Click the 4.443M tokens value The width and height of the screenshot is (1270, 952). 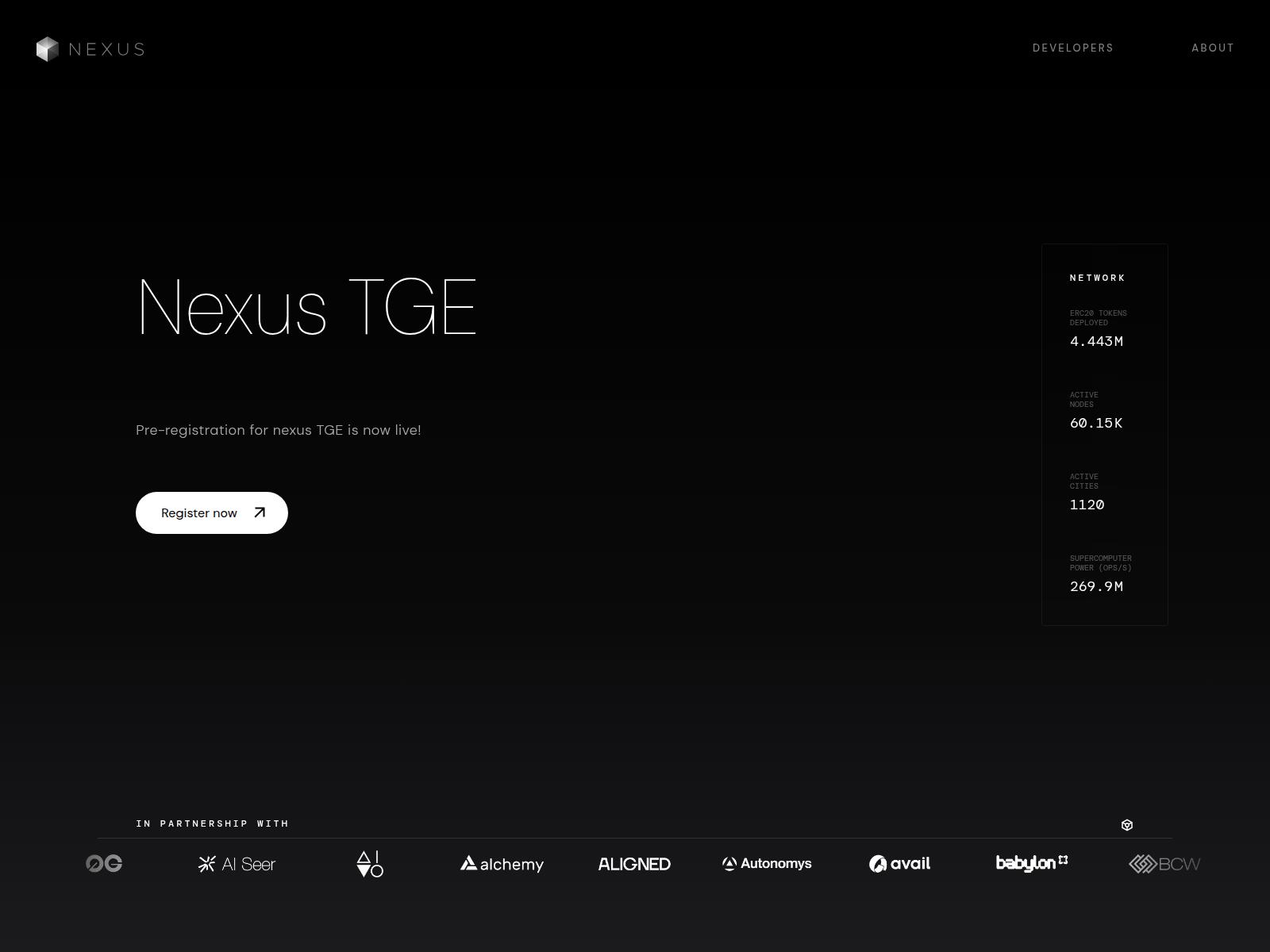click(x=1096, y=341)
